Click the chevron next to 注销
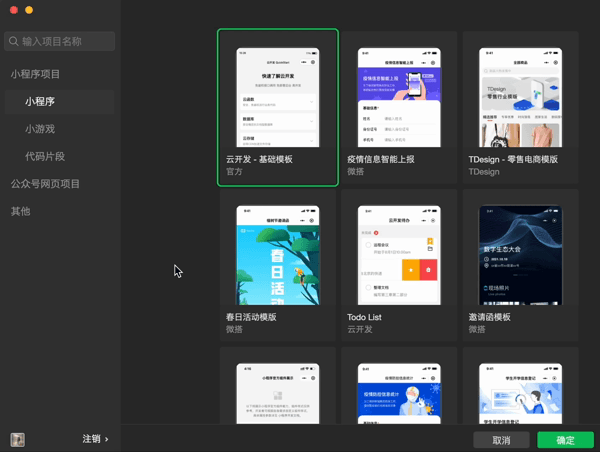600x452 pixels. [x=106, y=439]
